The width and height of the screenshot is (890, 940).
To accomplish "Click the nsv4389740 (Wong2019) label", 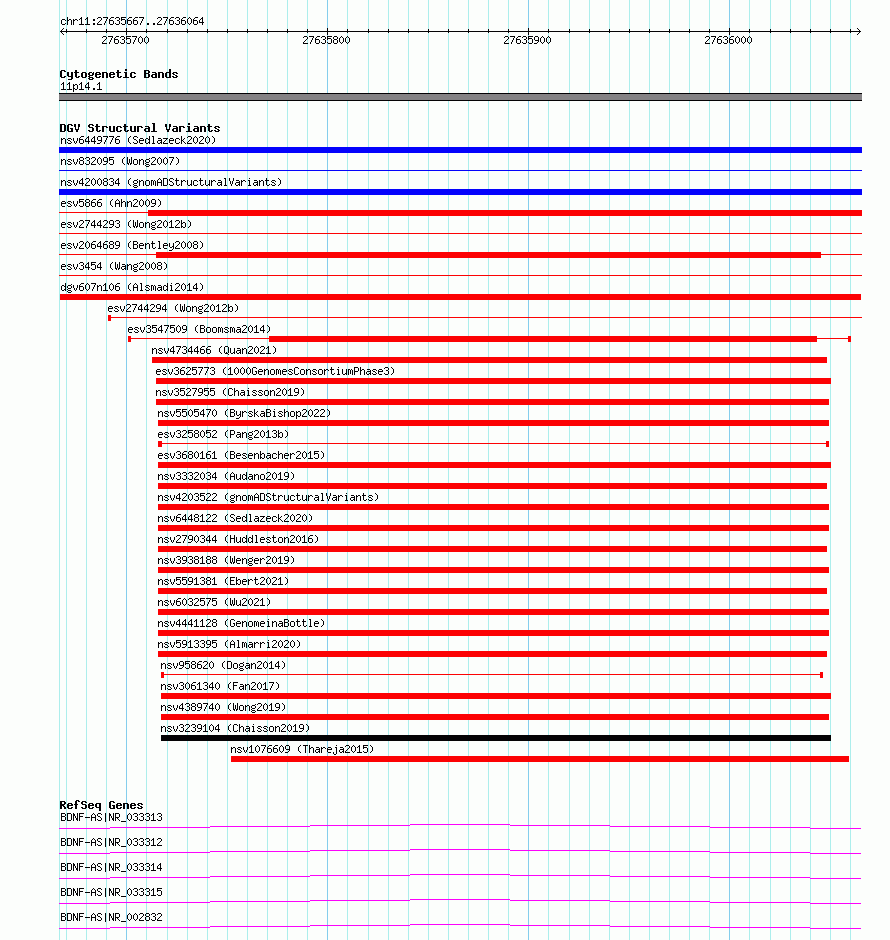I will [223, 707].
